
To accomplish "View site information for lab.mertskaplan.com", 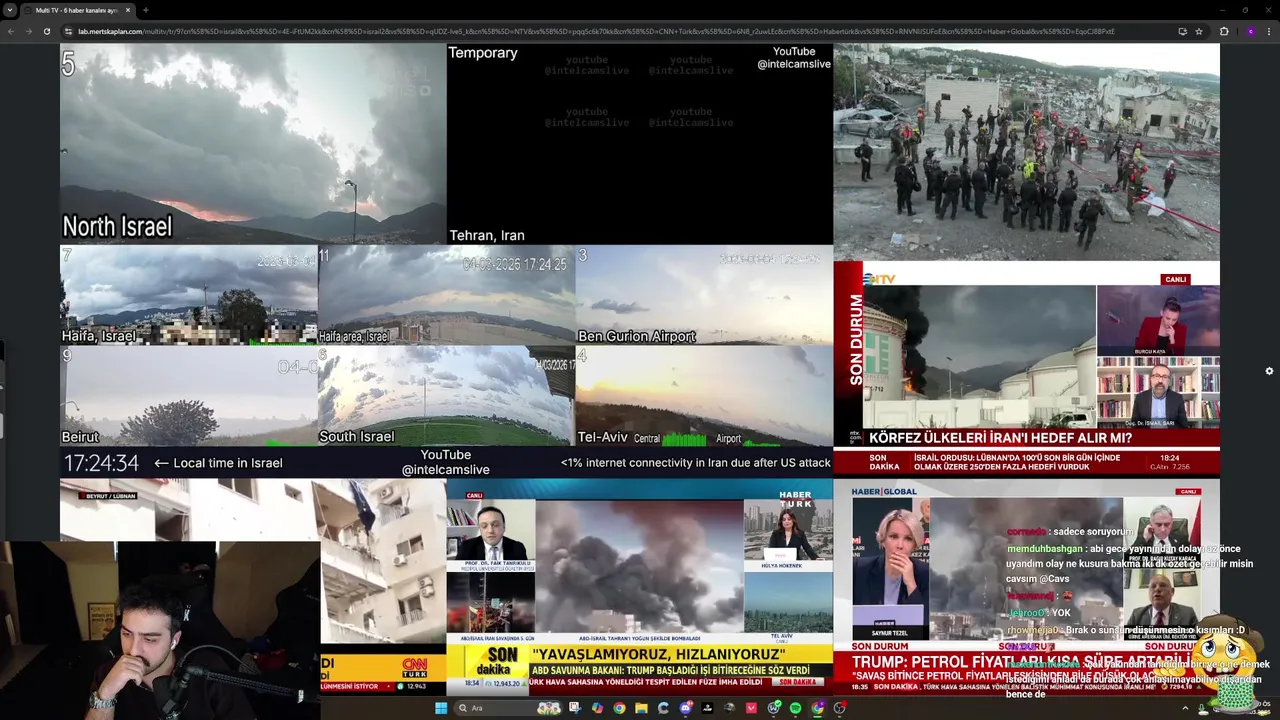I will (x=69, y=31).
